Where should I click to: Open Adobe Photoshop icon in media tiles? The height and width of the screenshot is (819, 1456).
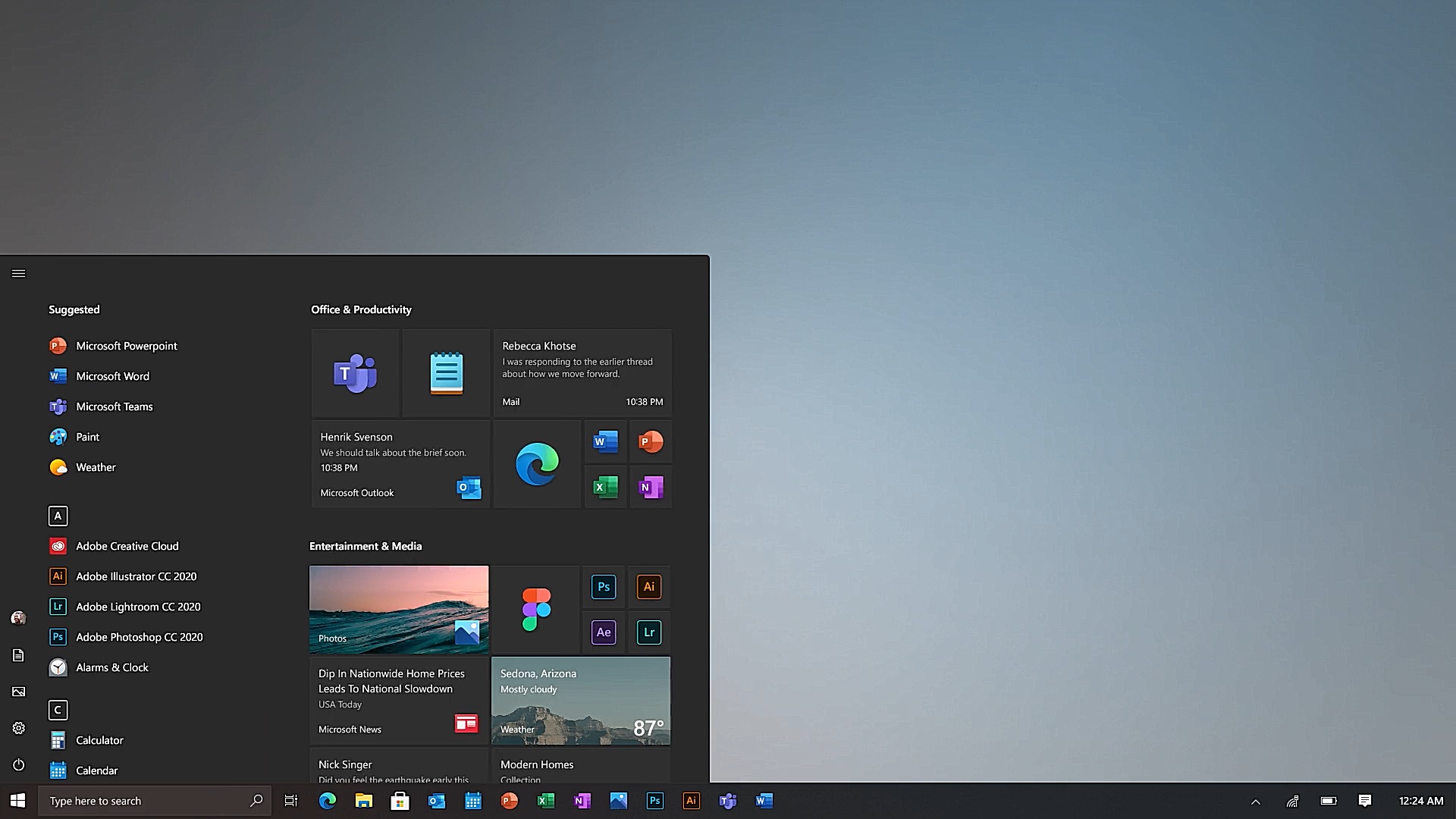coord(603,586)
